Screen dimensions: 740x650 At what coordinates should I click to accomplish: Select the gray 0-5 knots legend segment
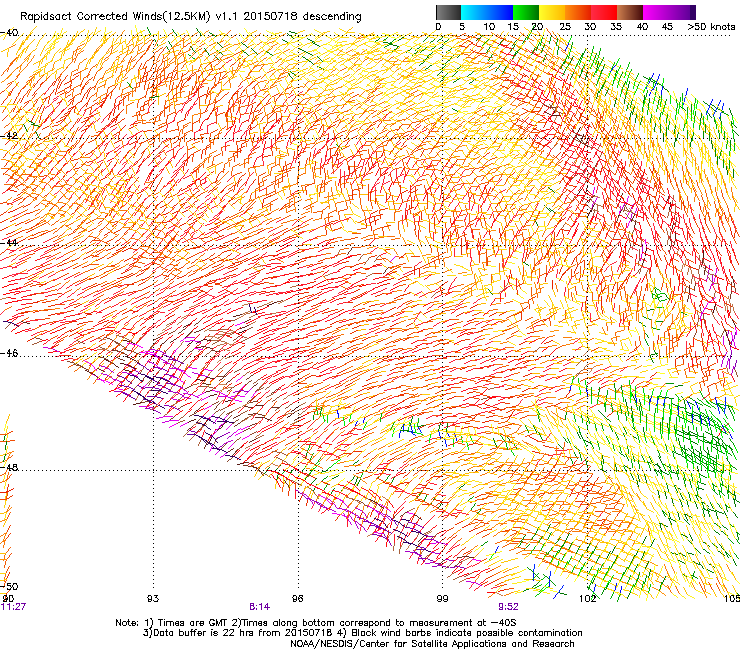coord(448,12)
